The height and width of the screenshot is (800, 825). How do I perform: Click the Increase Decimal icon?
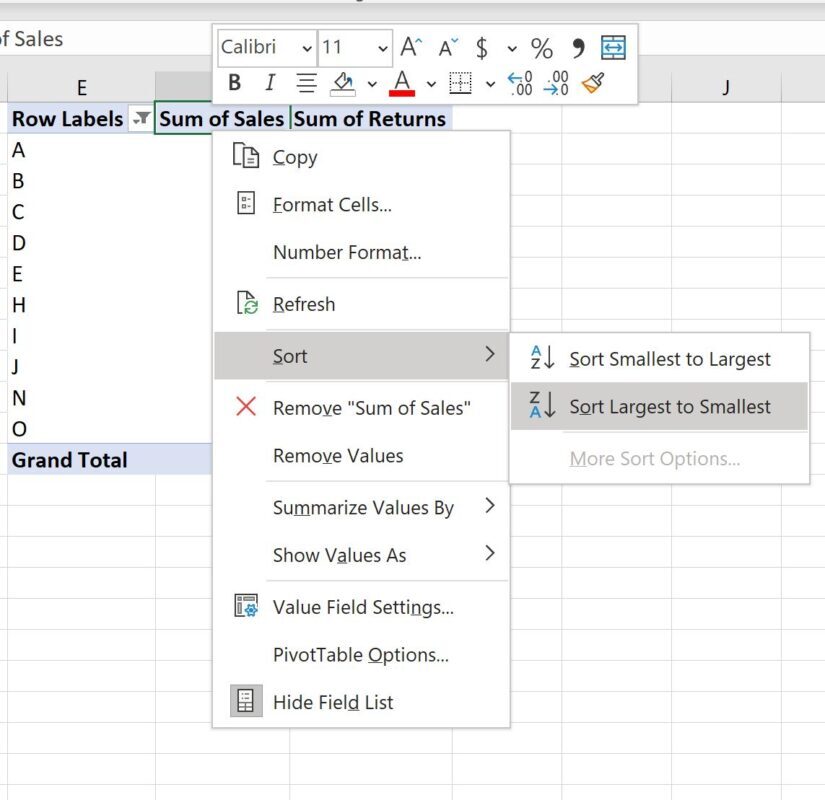click(520, 83)
